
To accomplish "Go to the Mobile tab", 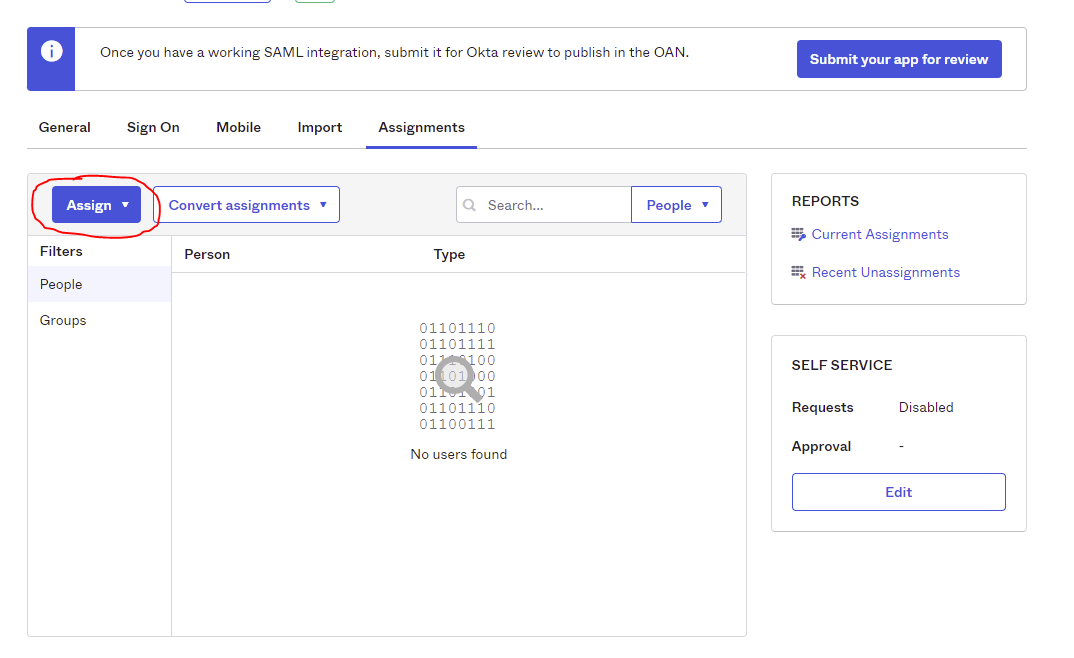I will click(x=238, y=127).
